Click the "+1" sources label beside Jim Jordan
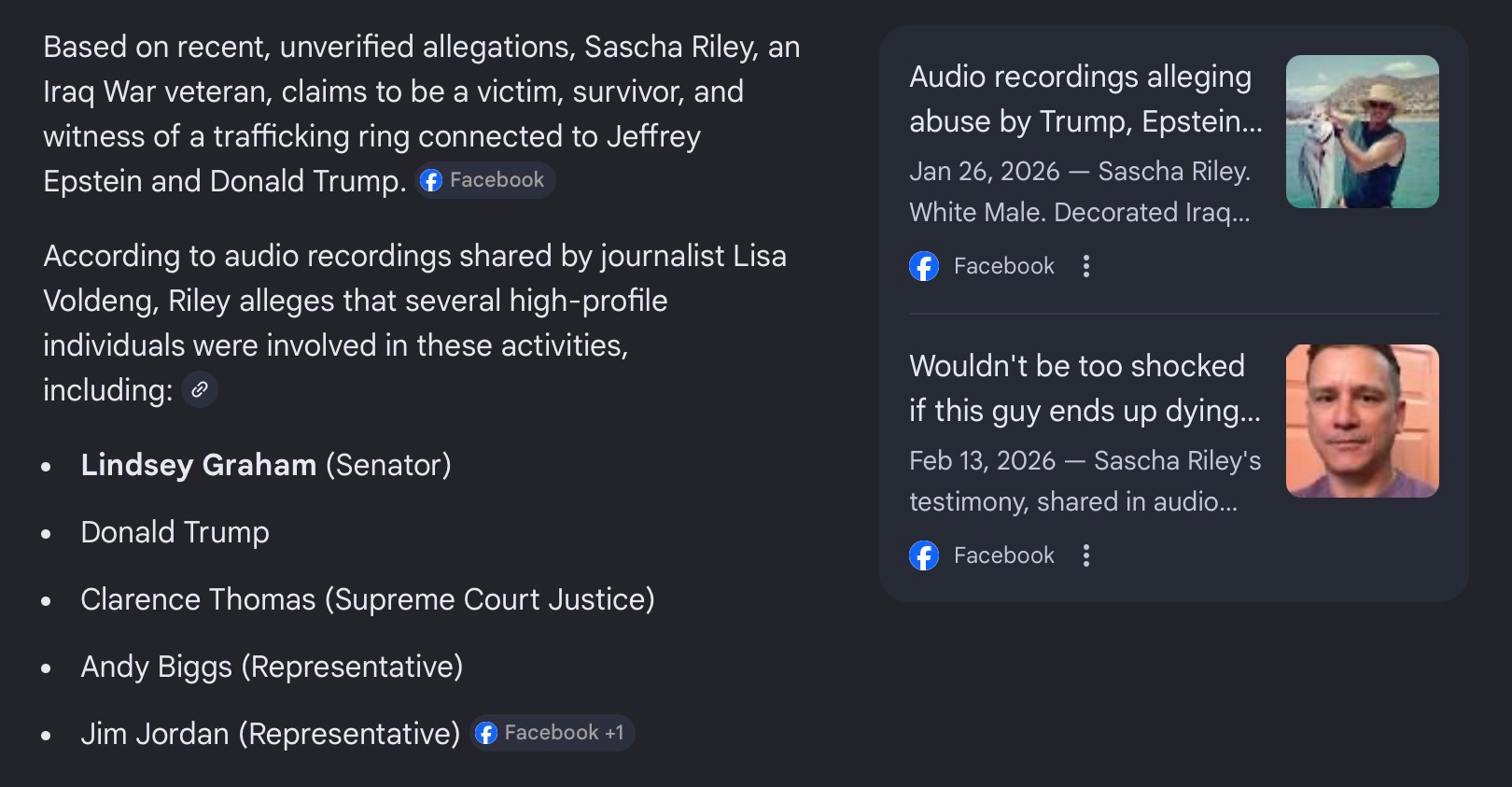The width and height of the screenshot is (1512, 787). coord(614,733)
